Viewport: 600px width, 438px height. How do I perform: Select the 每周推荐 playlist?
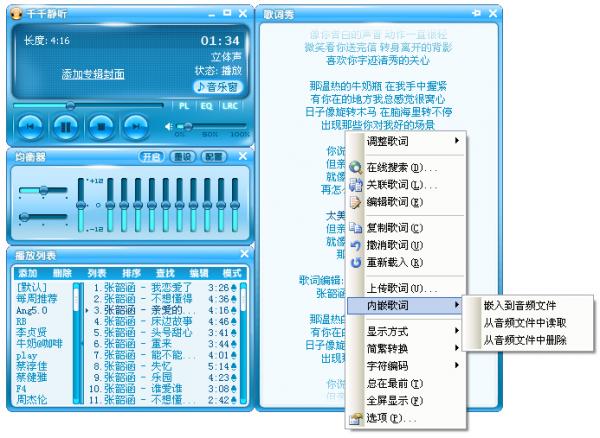(37, 298)
